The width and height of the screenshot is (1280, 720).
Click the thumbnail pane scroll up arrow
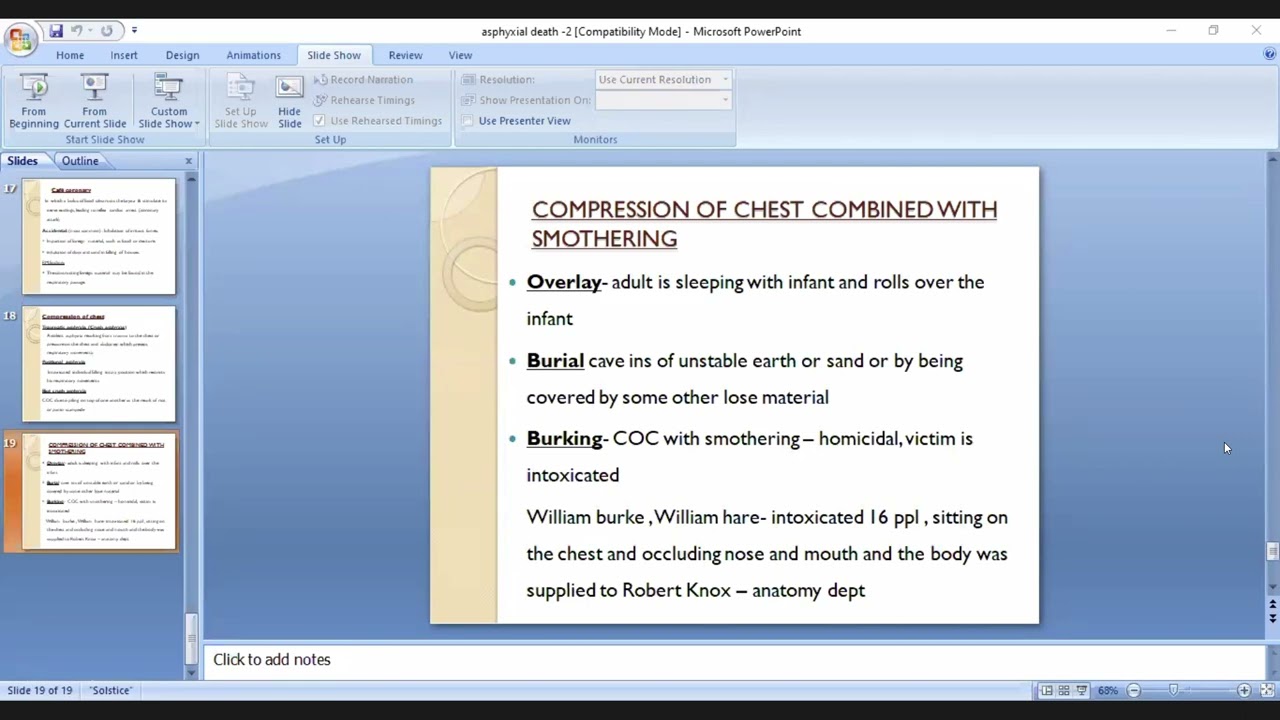click(x=192, y=178)
